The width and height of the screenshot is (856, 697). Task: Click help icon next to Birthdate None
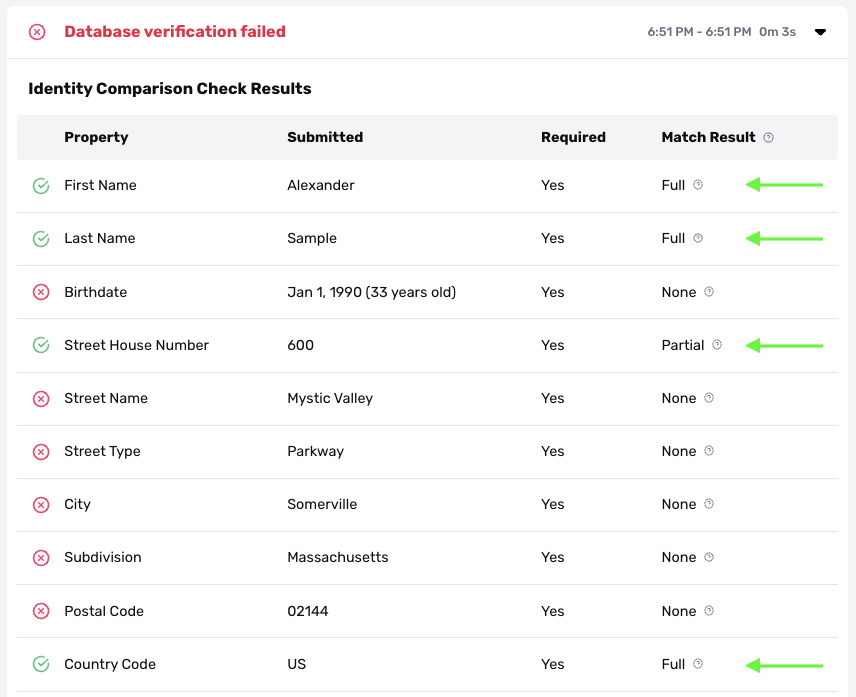click(709, 292)
